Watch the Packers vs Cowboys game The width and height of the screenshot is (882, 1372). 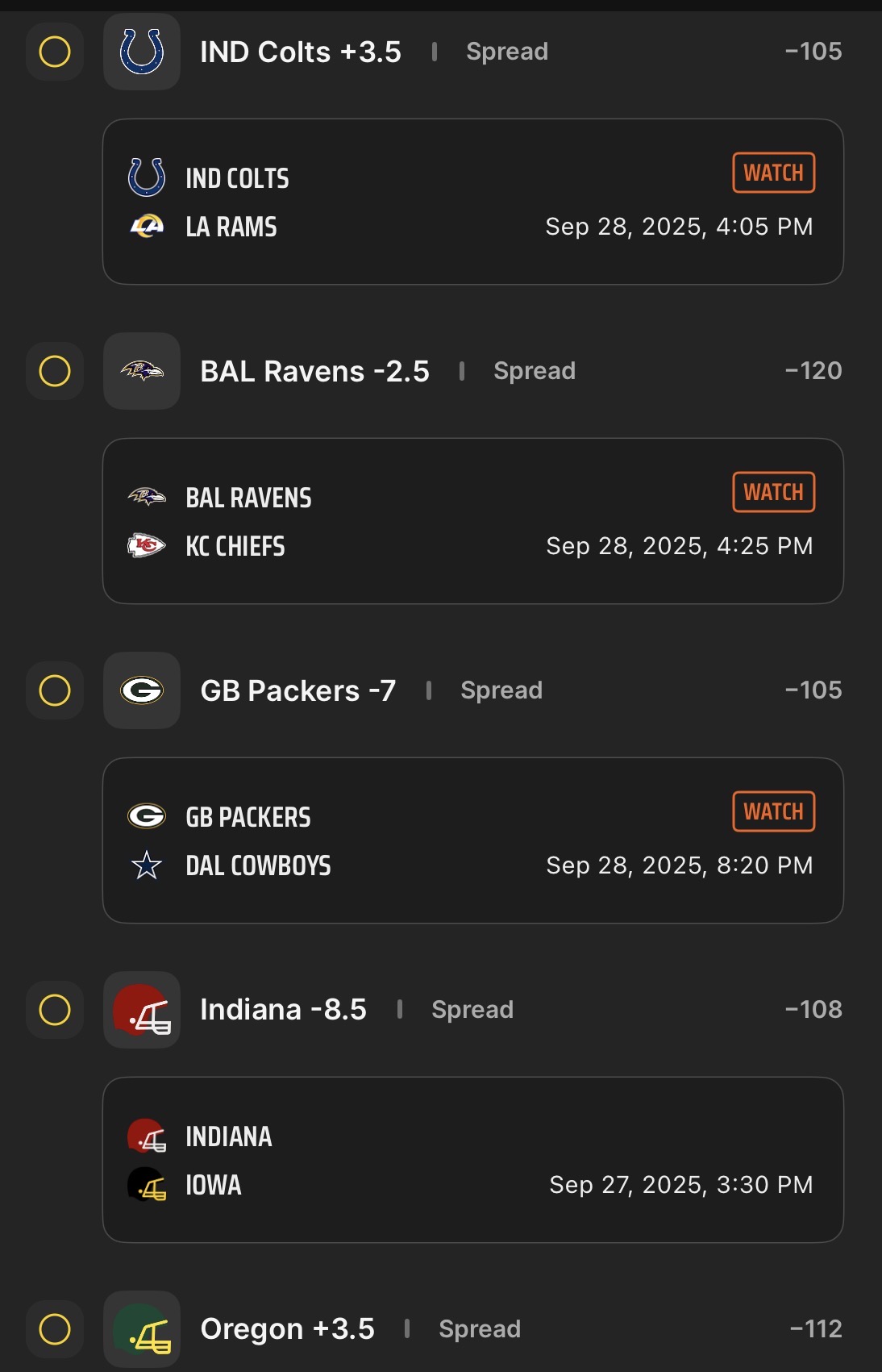point(774,811)
